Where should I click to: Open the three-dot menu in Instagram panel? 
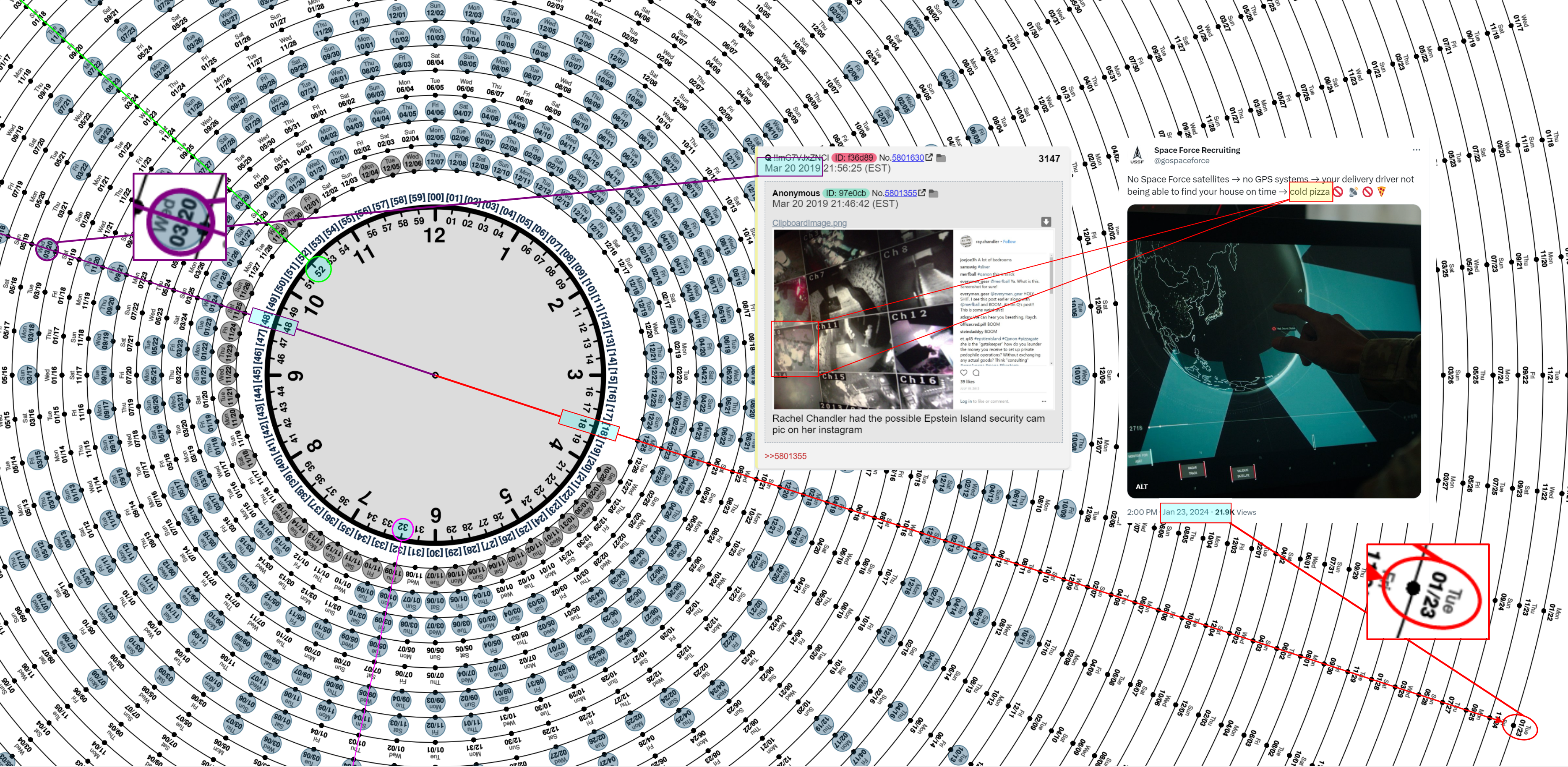(x=1043, y=401)
